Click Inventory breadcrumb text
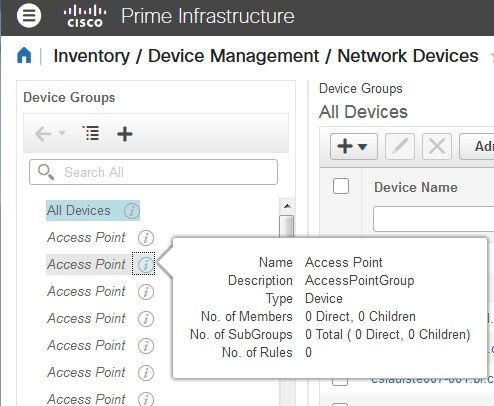 tap(92, 56)
